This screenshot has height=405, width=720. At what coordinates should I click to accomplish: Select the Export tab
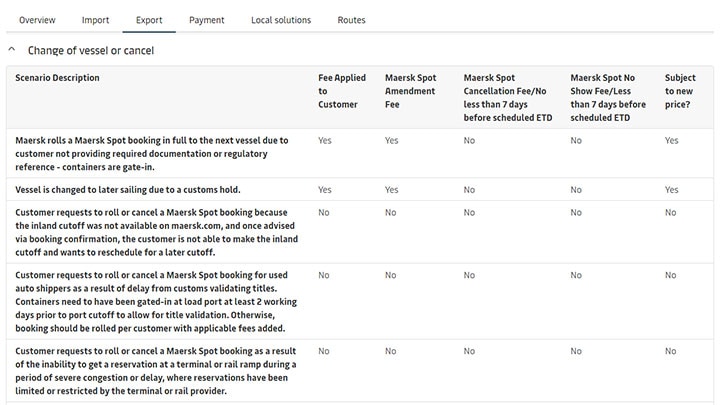coord(149,20)
